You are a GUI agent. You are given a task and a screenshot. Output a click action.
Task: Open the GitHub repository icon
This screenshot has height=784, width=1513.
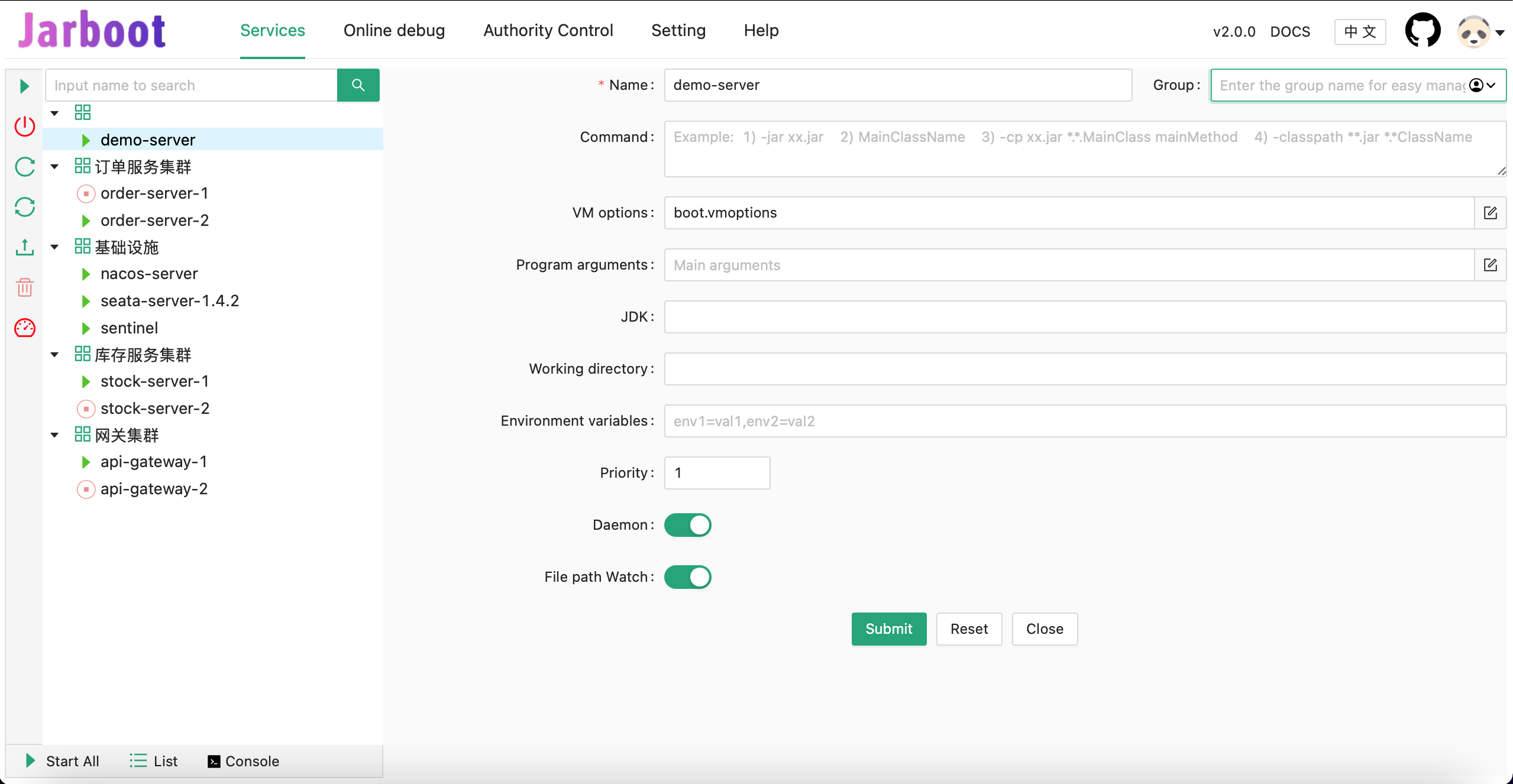[x=1423, y=30]
